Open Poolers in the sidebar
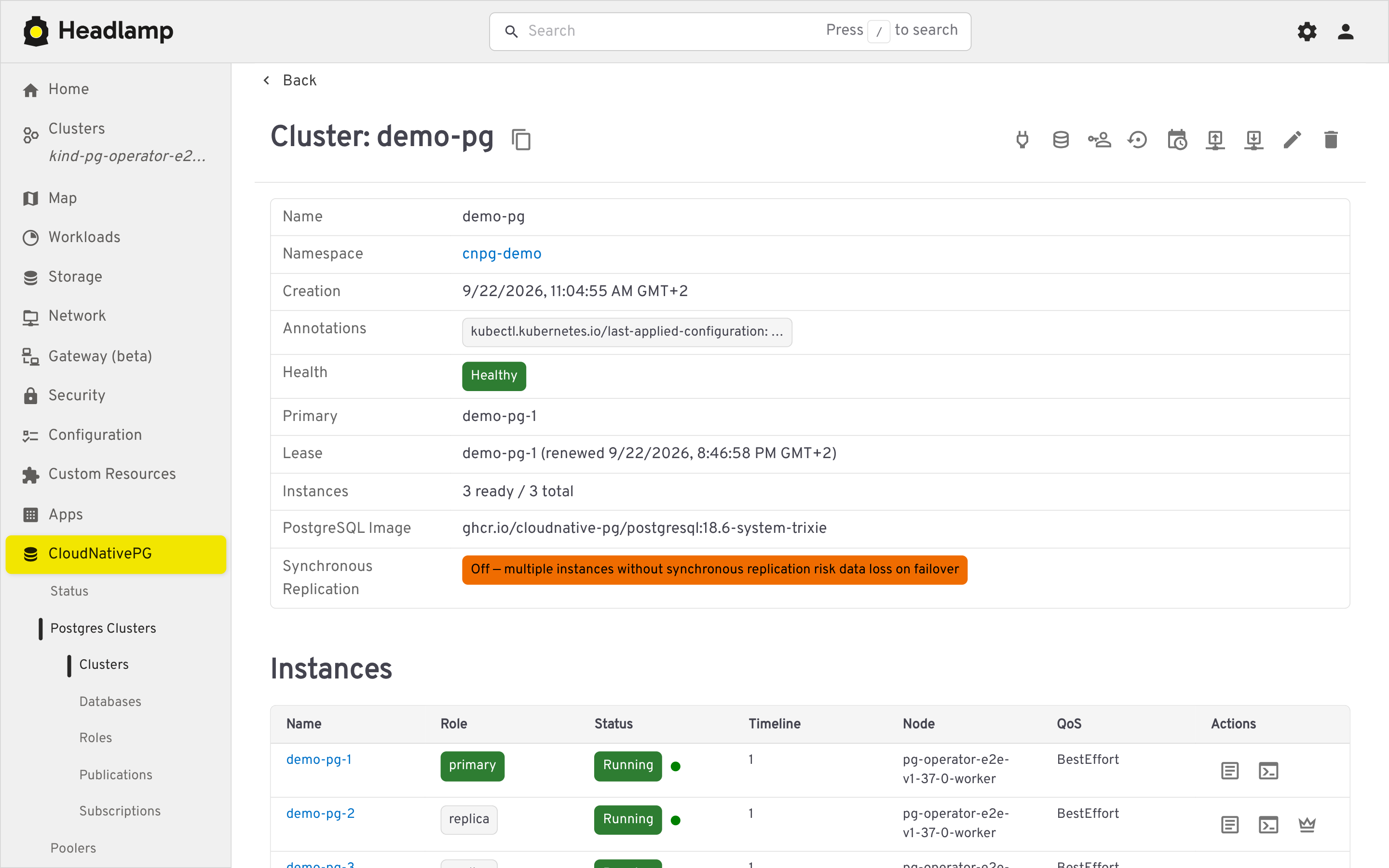The height and width of the screenshot is (868, 1389). point(73,848)
